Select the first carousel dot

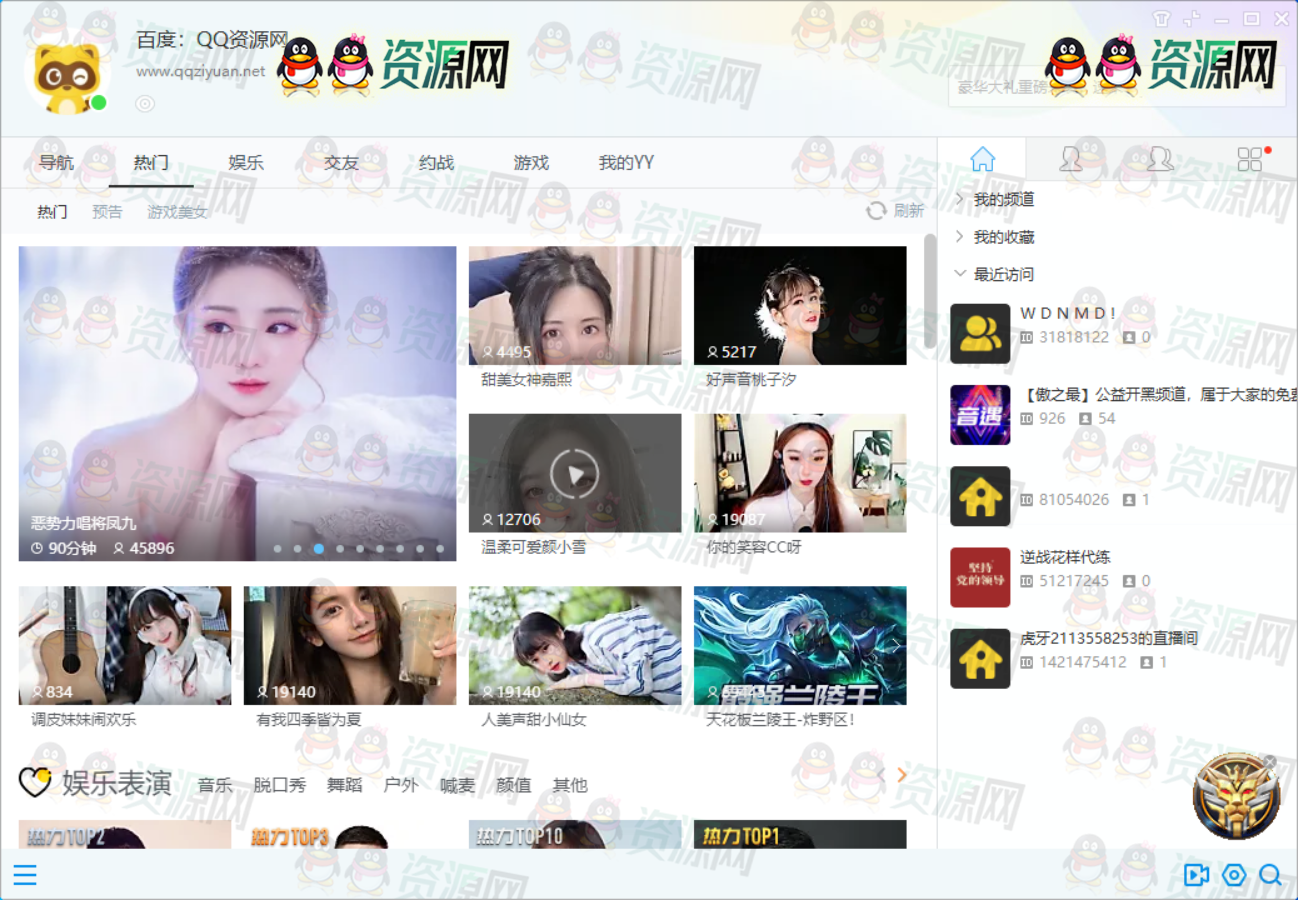[278, 548]
